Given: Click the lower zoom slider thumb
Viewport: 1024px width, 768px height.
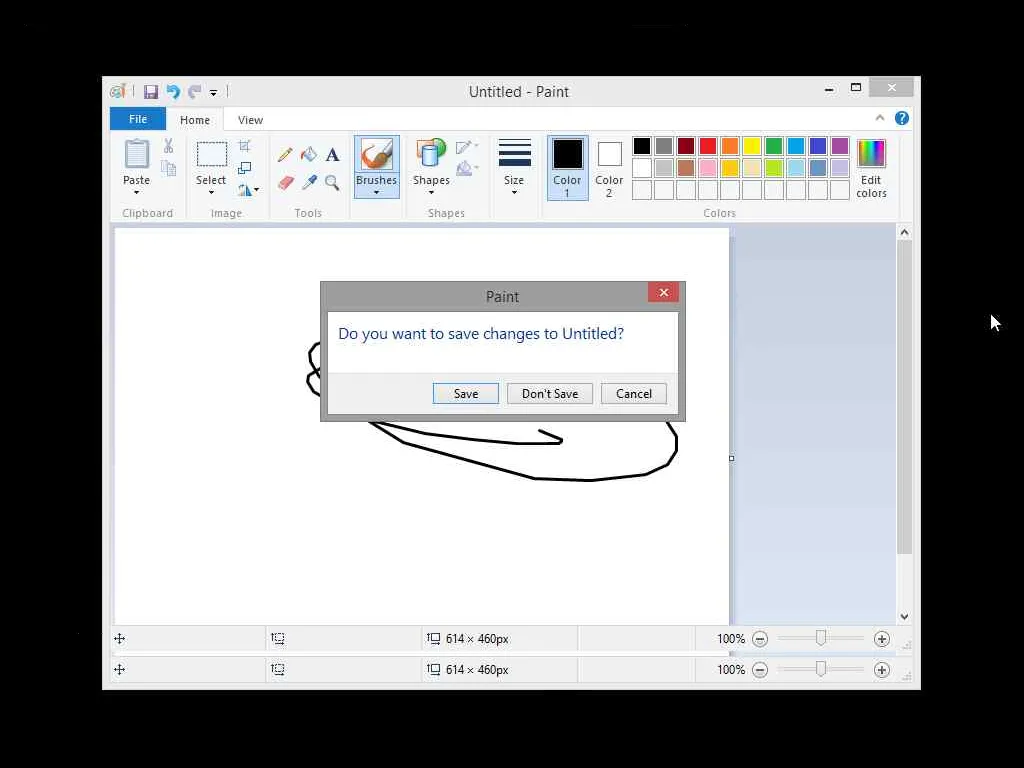Looking at the screenshot, I should 821,669.
